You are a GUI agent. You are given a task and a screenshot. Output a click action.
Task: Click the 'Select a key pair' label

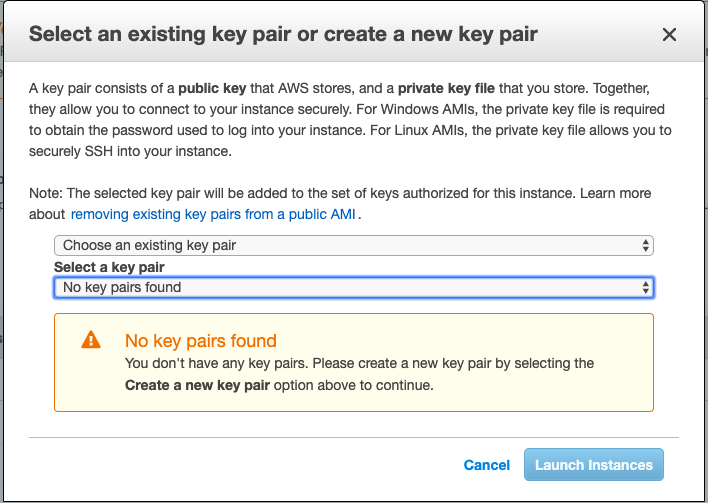[109, 267]
